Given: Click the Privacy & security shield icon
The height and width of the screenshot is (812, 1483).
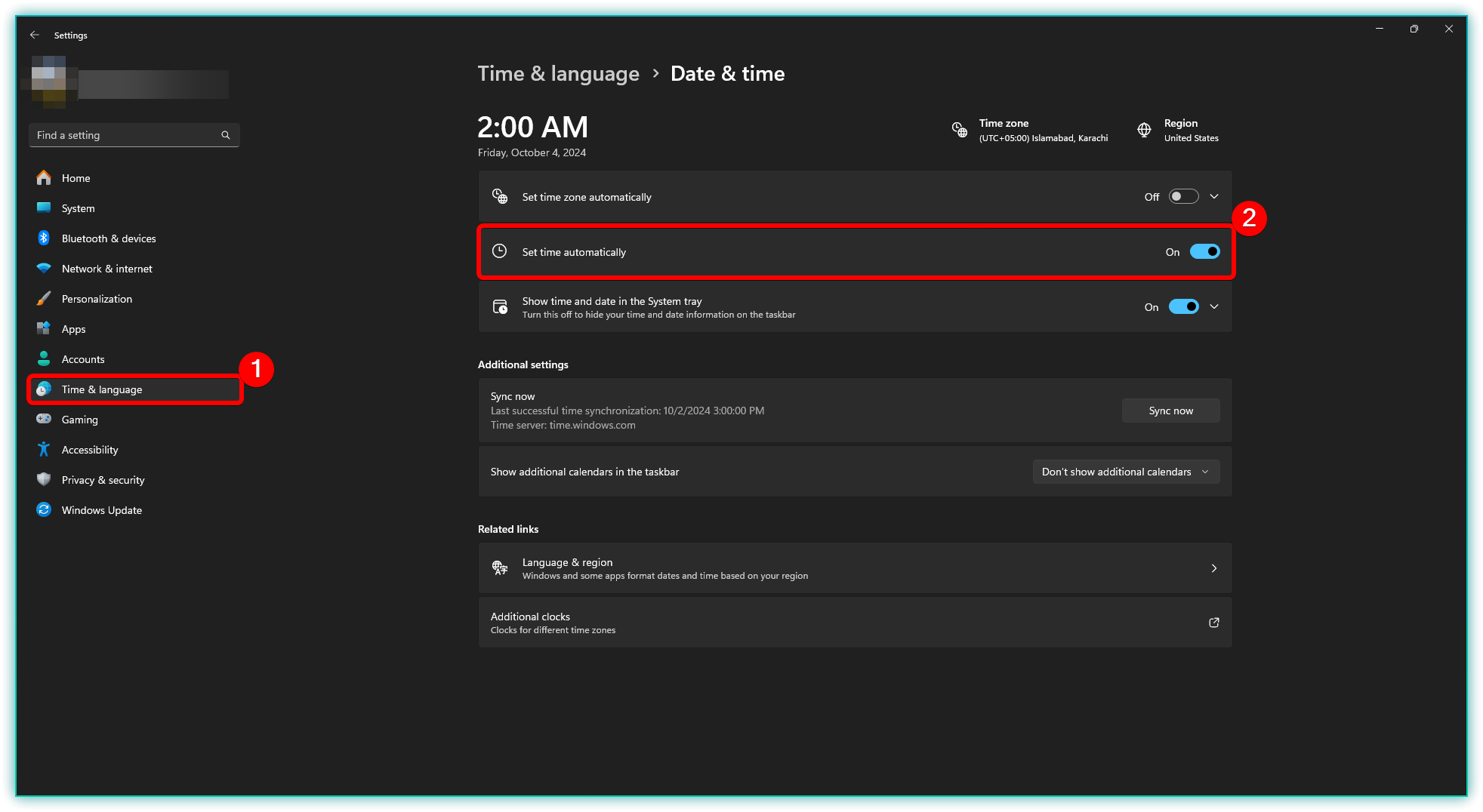Looking at the screenshot, I should click(44, 480).
